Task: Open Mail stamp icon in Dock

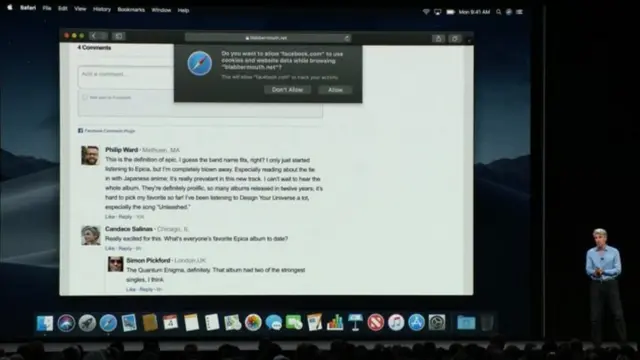Action: point(129,323)
